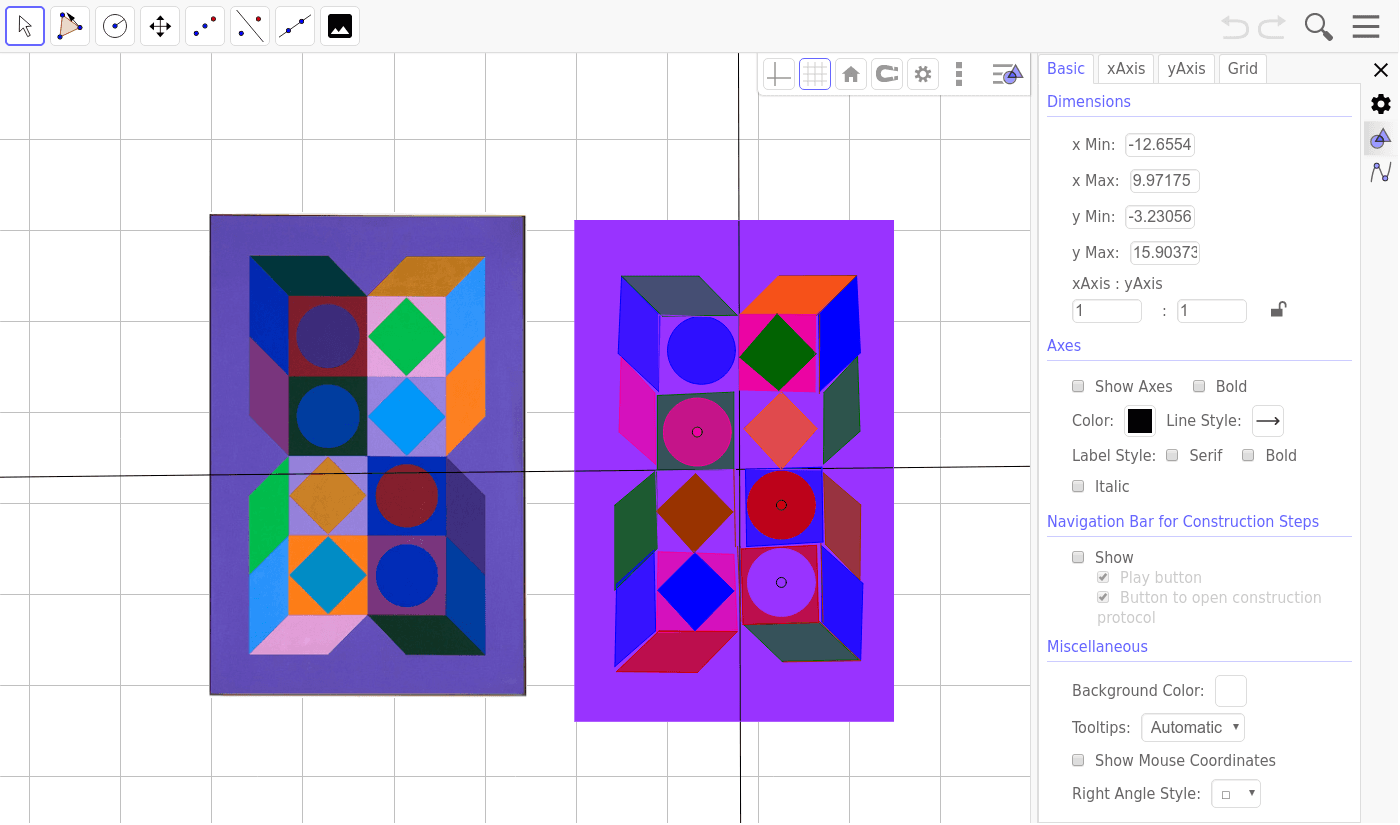Image resolution: width=1400 pixels, height=825 pixels.
Task: Click the Redo arrow
Action: pos(1272,27)
